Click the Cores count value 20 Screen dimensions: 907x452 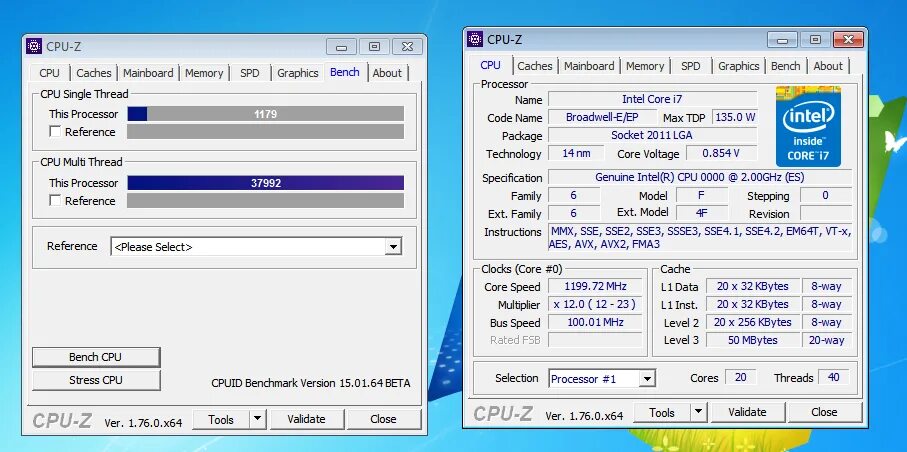point(740,378)
